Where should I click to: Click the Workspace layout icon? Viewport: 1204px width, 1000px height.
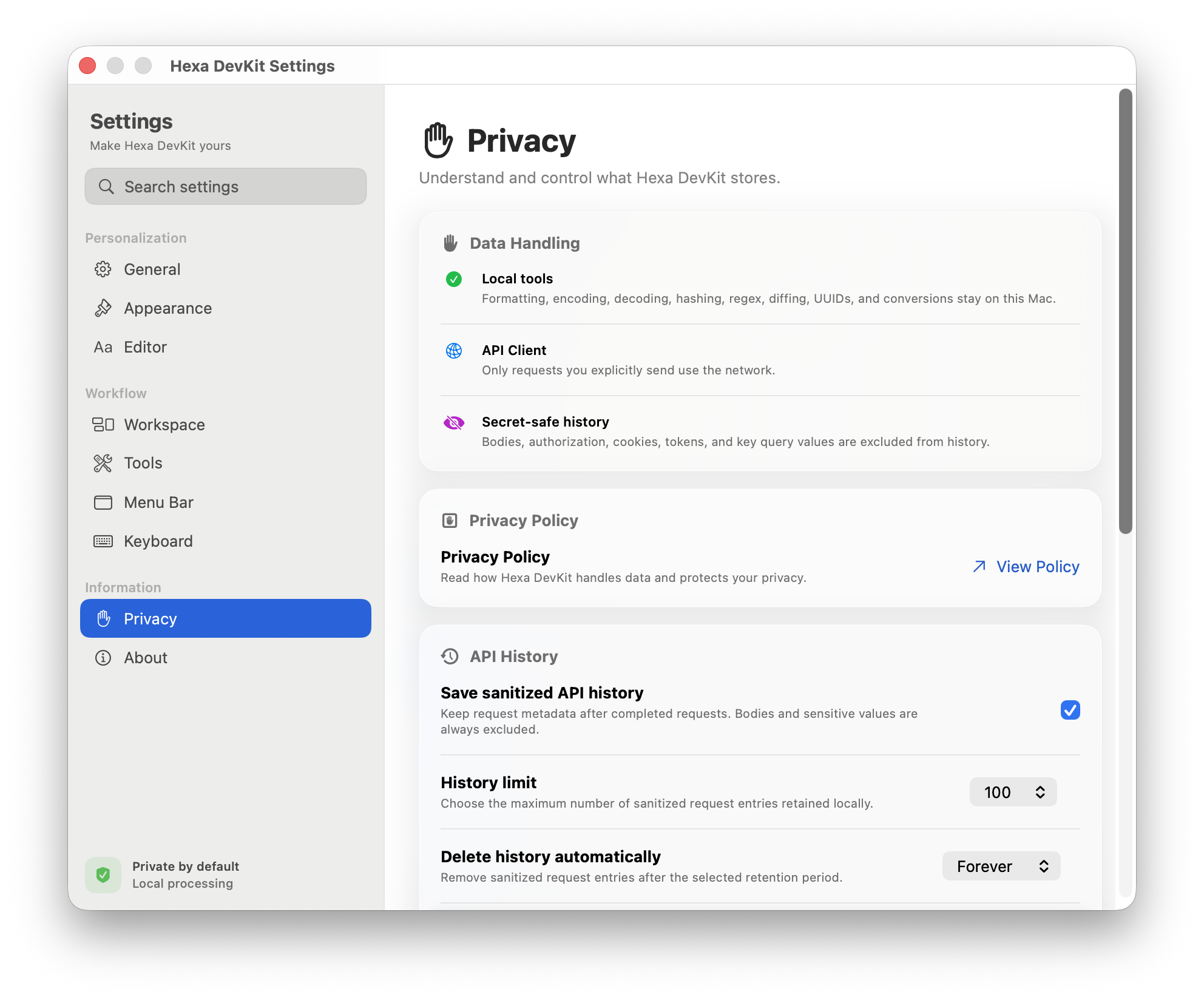pos(103,425)
